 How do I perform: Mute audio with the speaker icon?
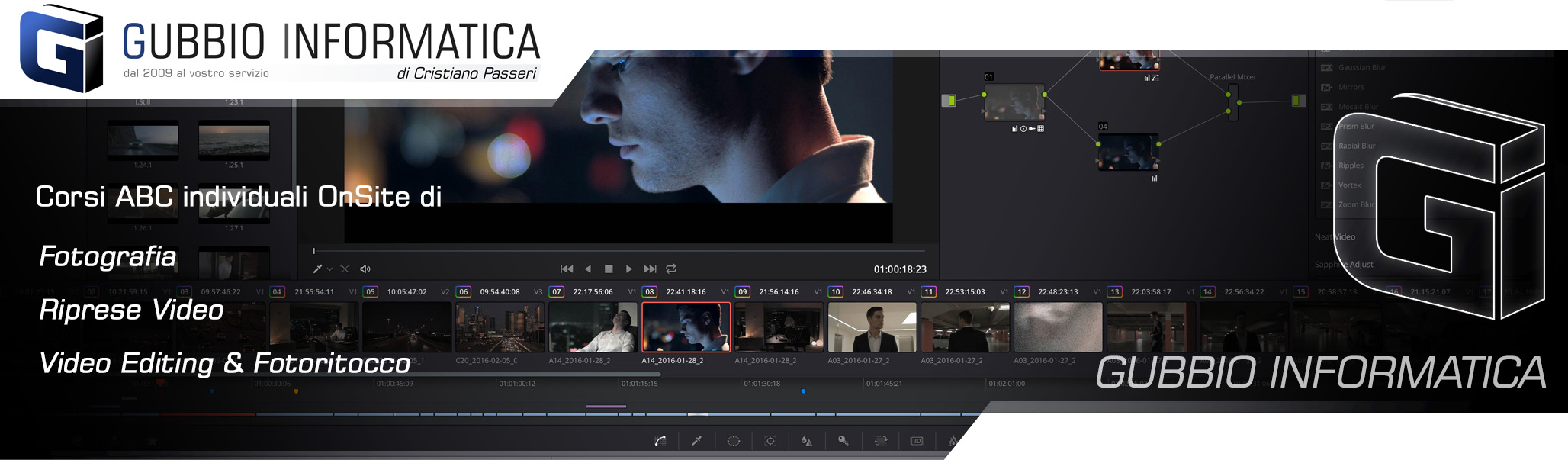coord(365,269)
